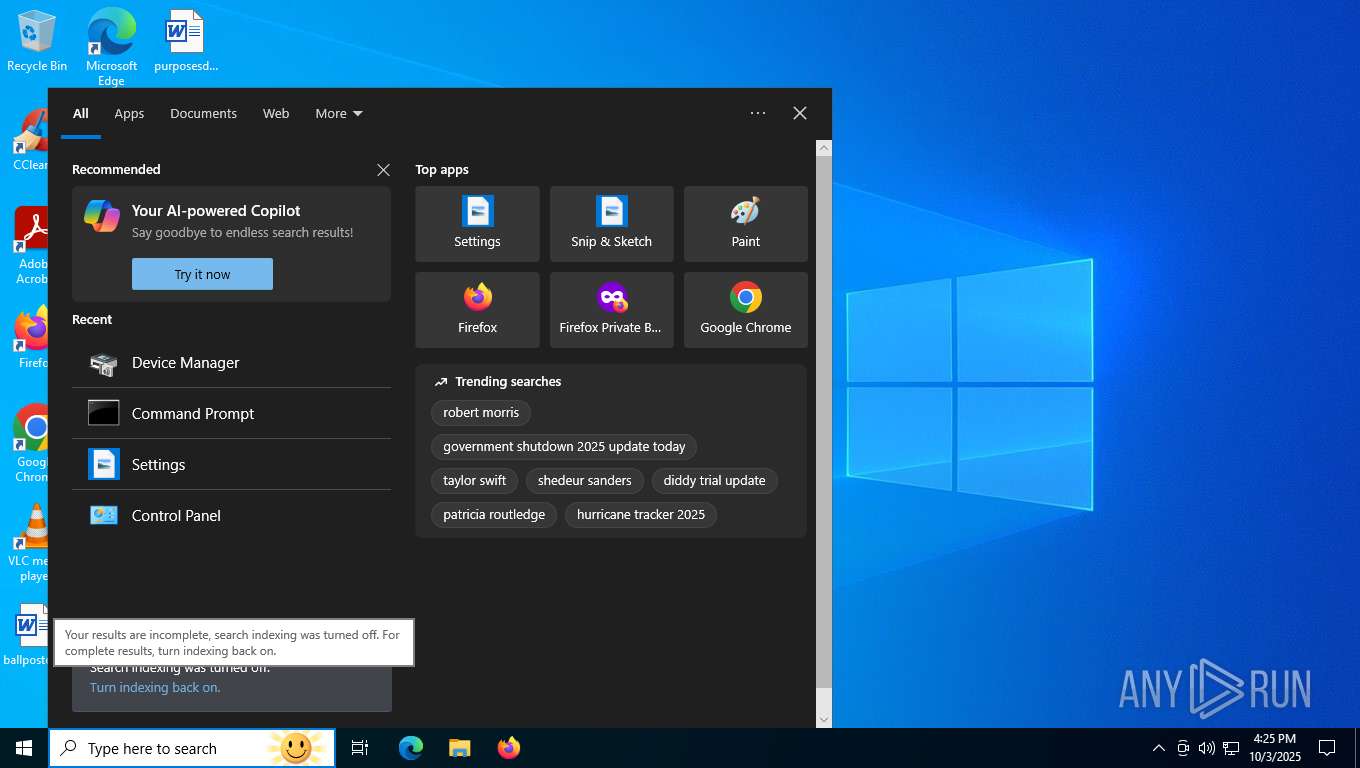The image size is (1360, 768).
Task: Launch Google Chrome tile in Top apps
Action: coord(745,310)
